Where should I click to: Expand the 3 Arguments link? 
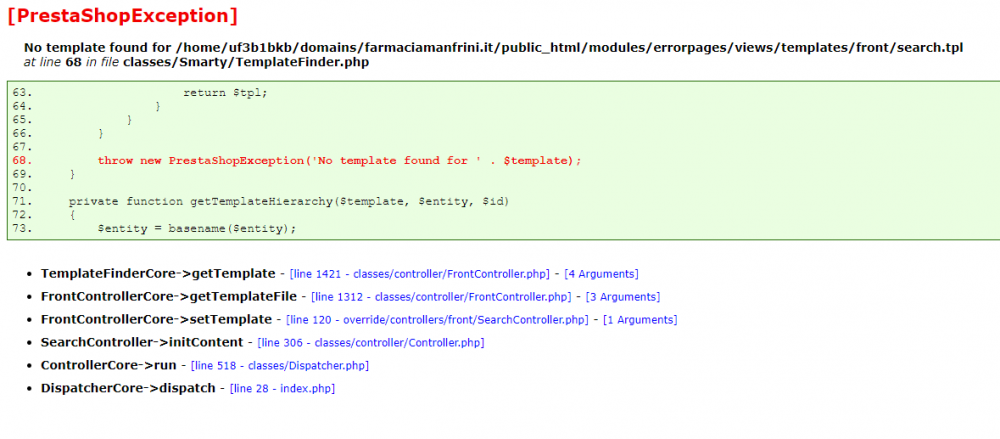(x=622, y=297)
